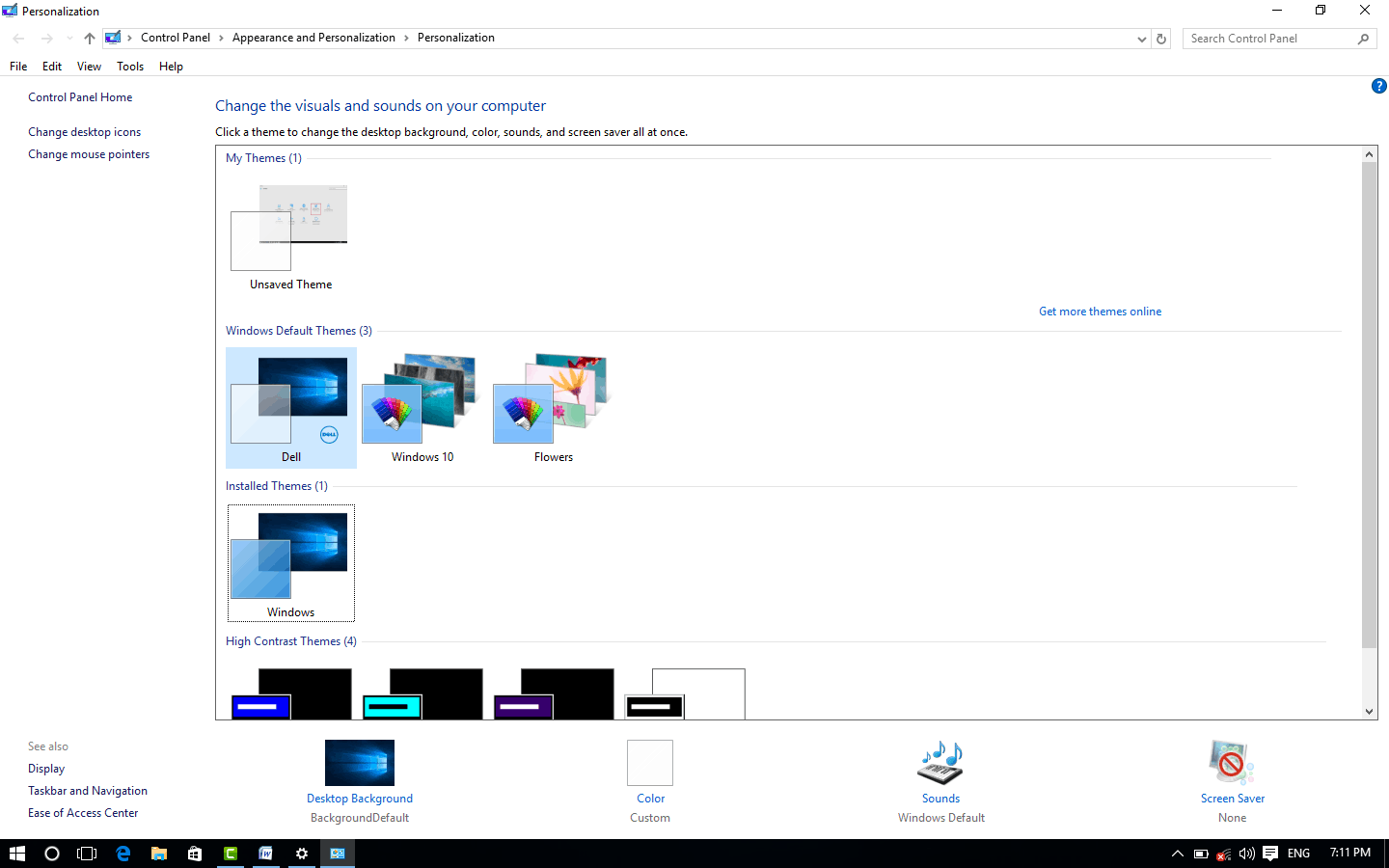The image size is (1389, 868).
Task: Open the Sounds settings icon
Action: click(940, 763)
